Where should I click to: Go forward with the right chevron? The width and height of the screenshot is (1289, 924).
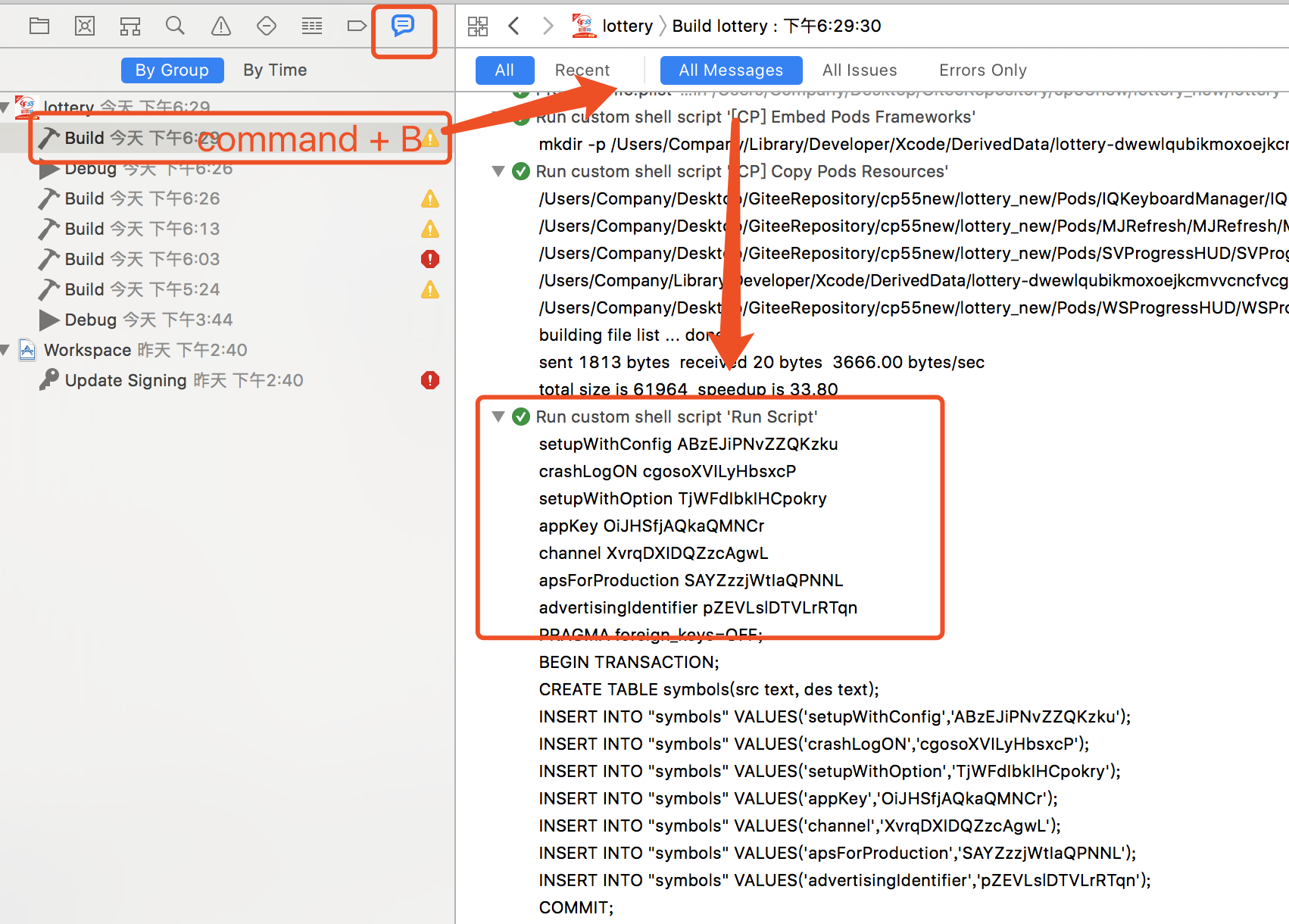point(548,27)
